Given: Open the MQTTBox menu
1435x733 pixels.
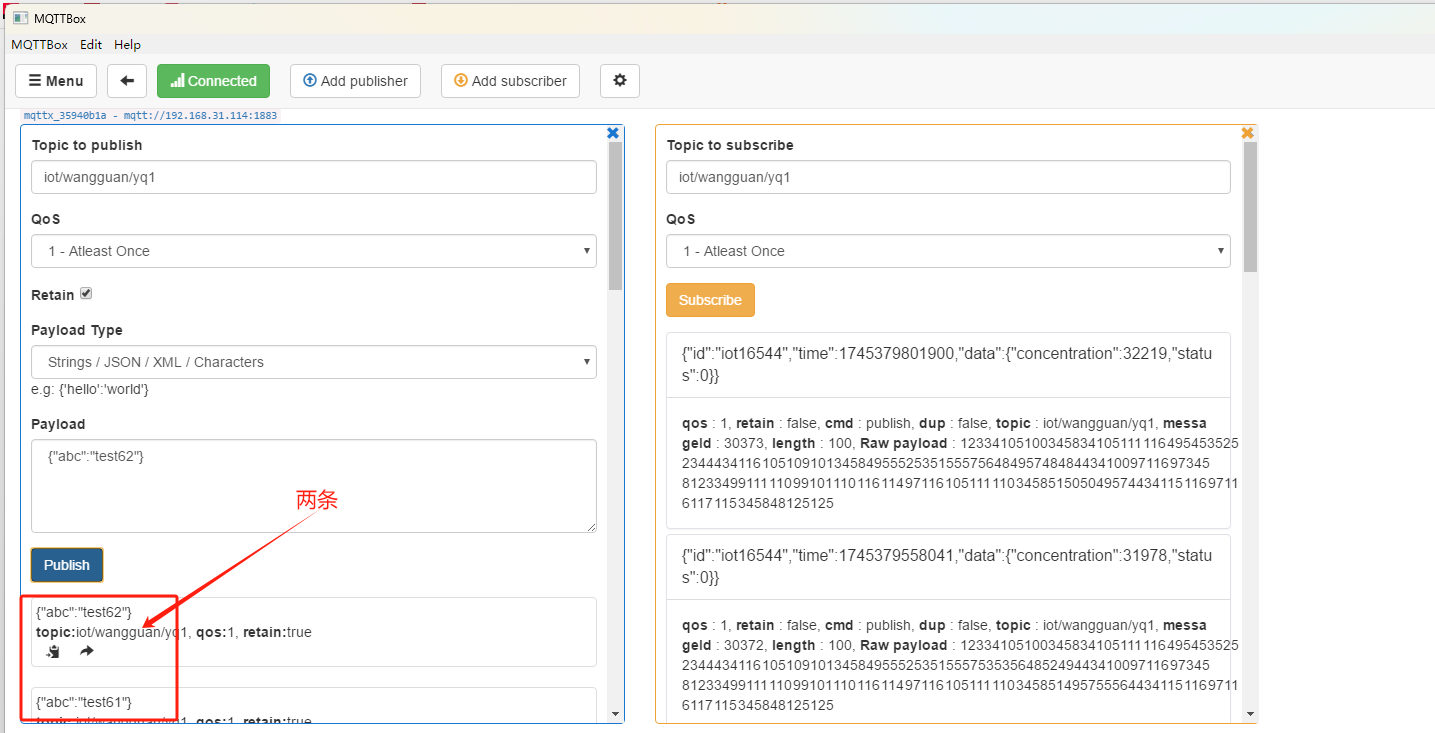Looking at the screenshot, I should [39, 45].
